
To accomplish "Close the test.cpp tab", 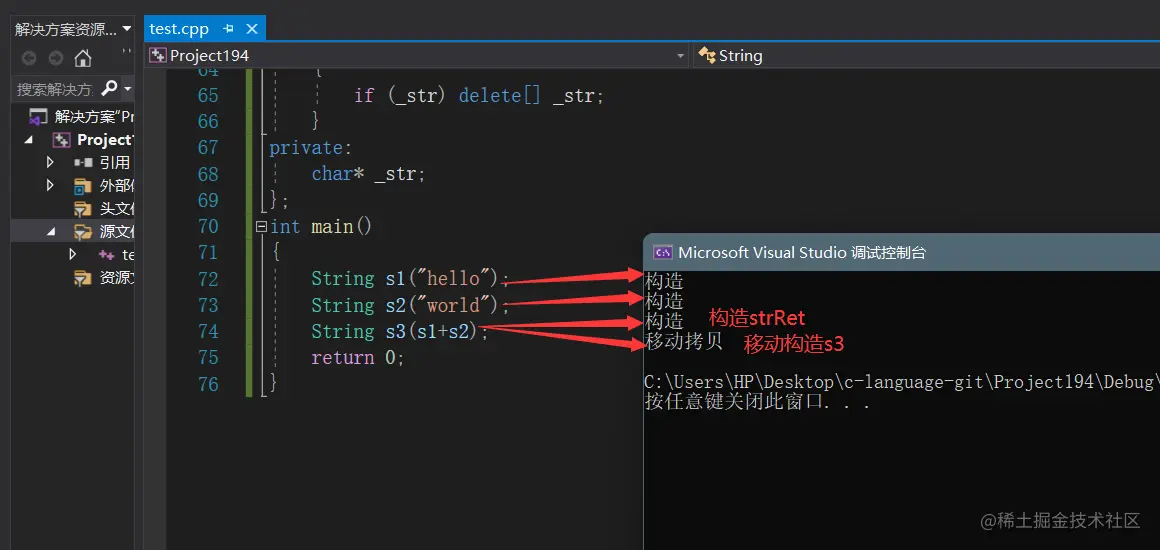I will [x=252, y=29].
